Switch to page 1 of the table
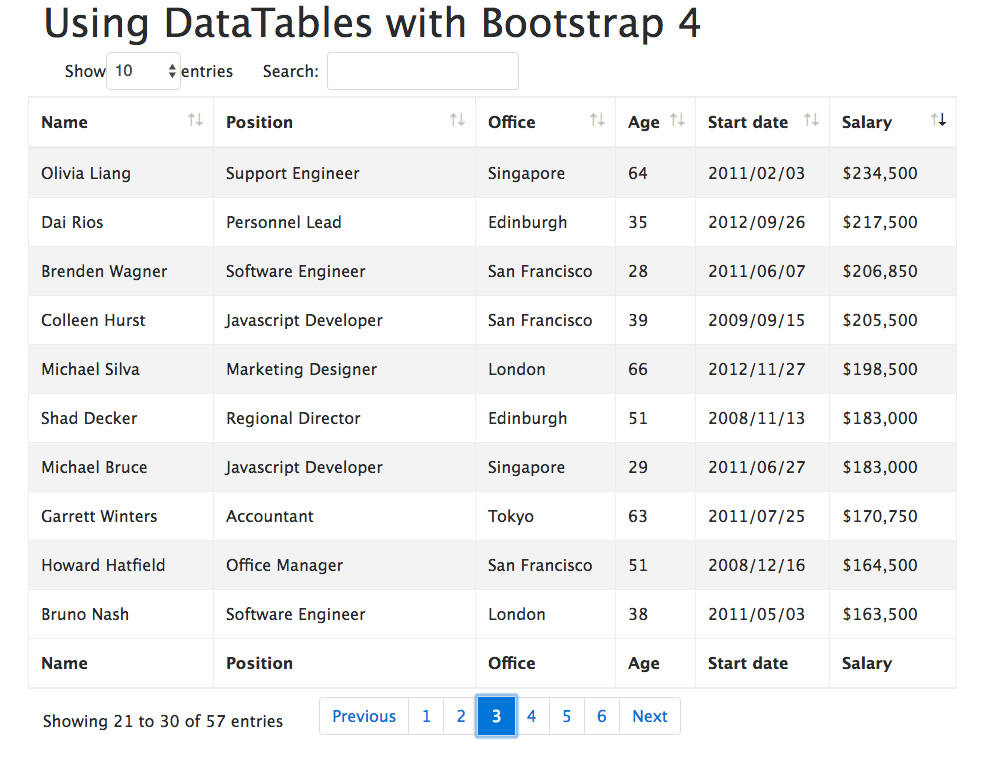Image resolution: width=986 pixels, height=783 pixels. (x=426, y=716)
